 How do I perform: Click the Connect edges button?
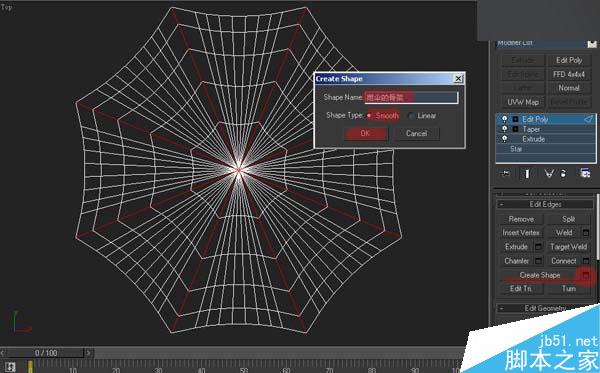[564, 261]
